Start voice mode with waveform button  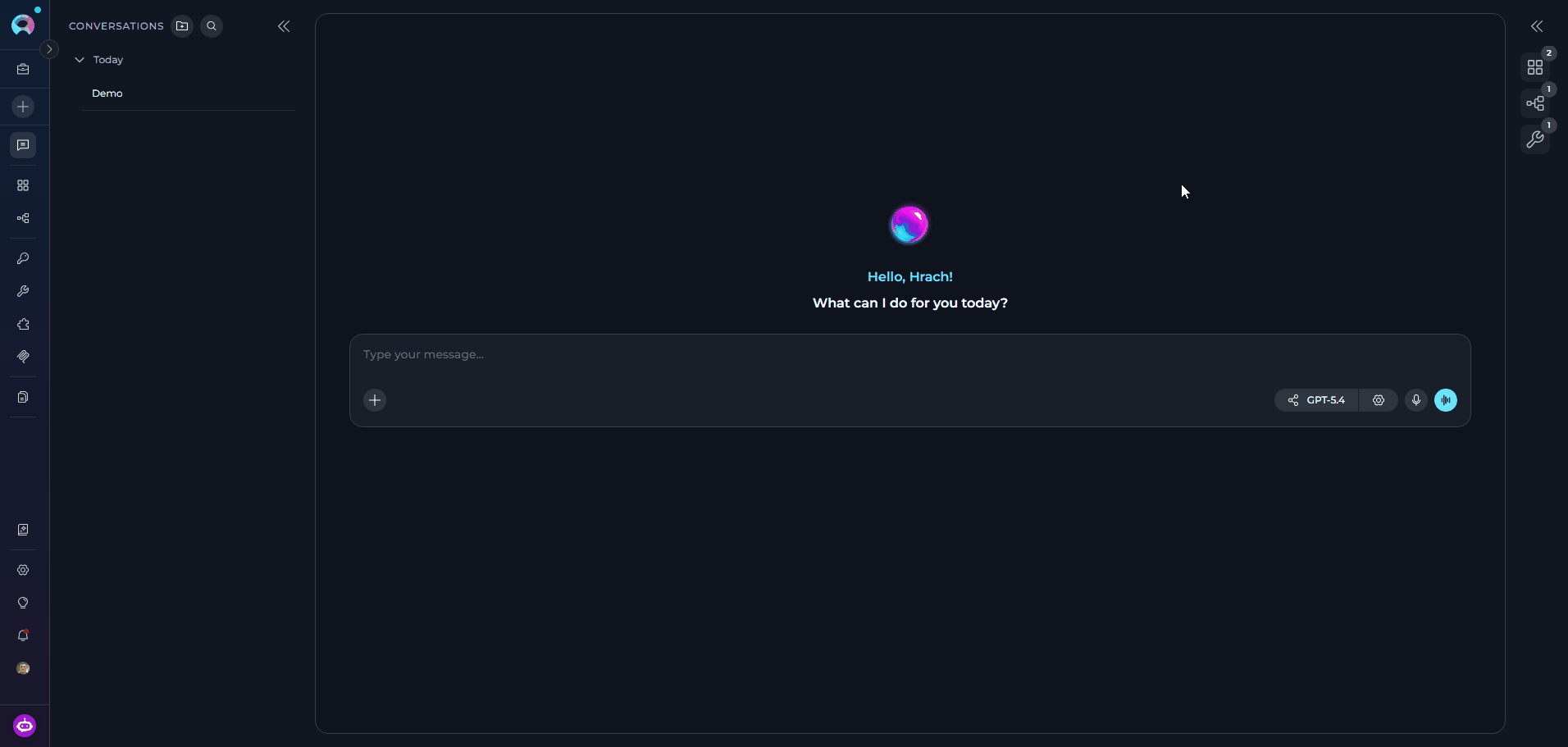tap(1446, 400)
